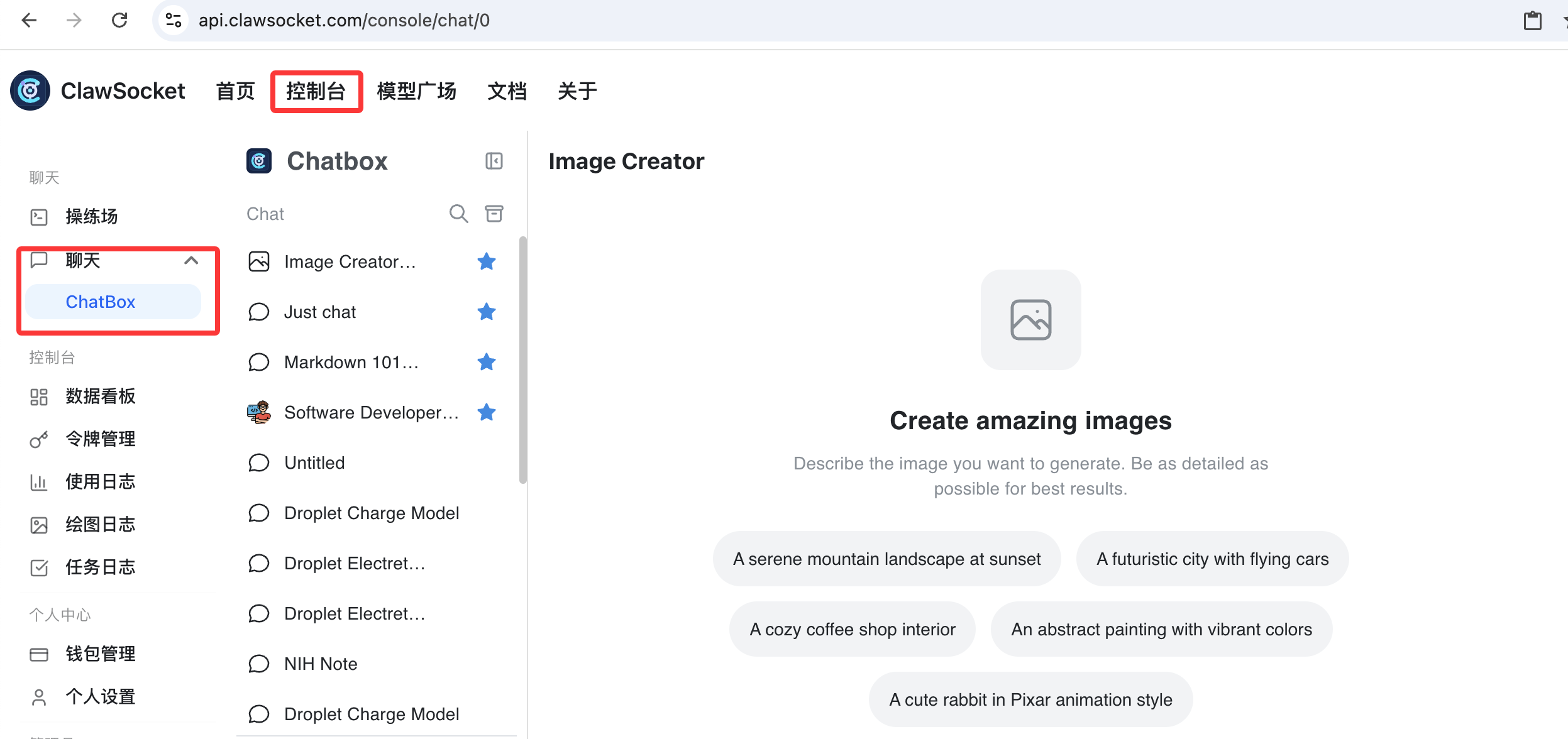Click the 绘图日志 image icon

click(39, 525)
